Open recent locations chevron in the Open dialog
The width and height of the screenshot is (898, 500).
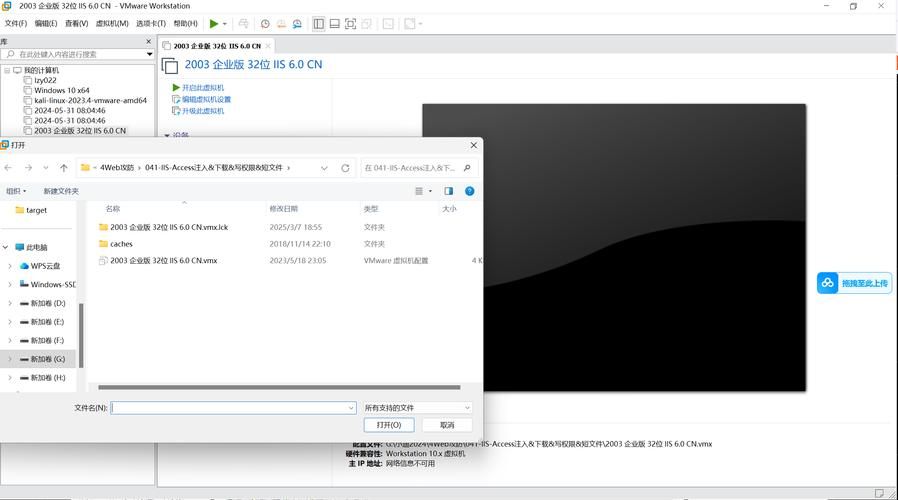pyautogui.click(x=45, y=168)
